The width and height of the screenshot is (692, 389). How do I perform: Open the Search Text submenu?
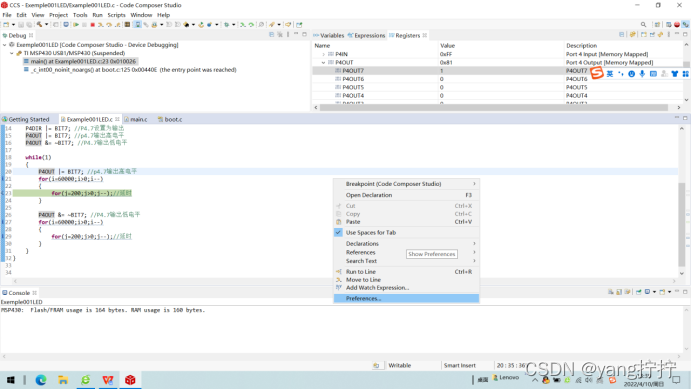pyautogui.click(x=406, y=261)
